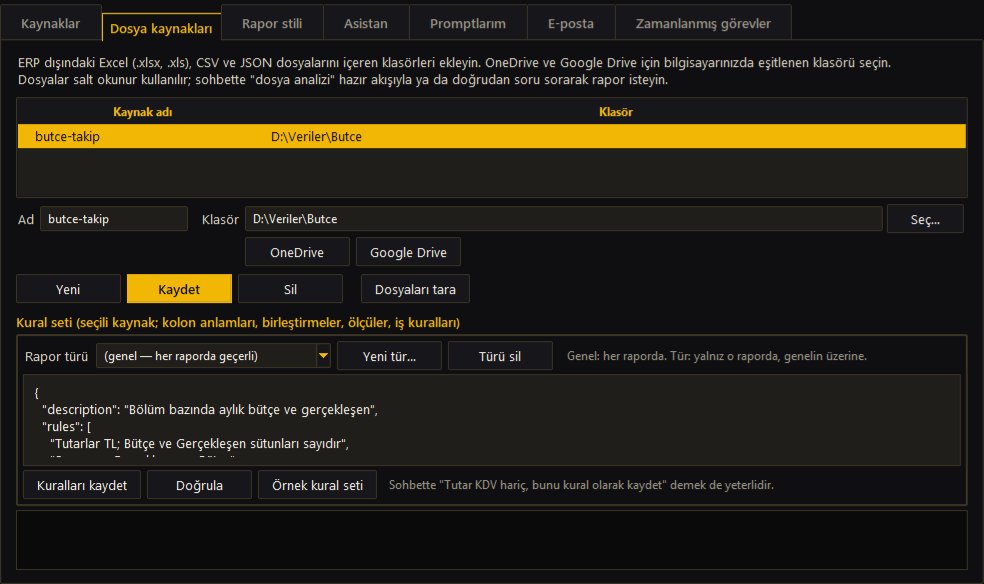The height and width of the screenshot is (584, 984).
Task: Click Dosyaları tara to scan files
Action: (x=415, y=289)
